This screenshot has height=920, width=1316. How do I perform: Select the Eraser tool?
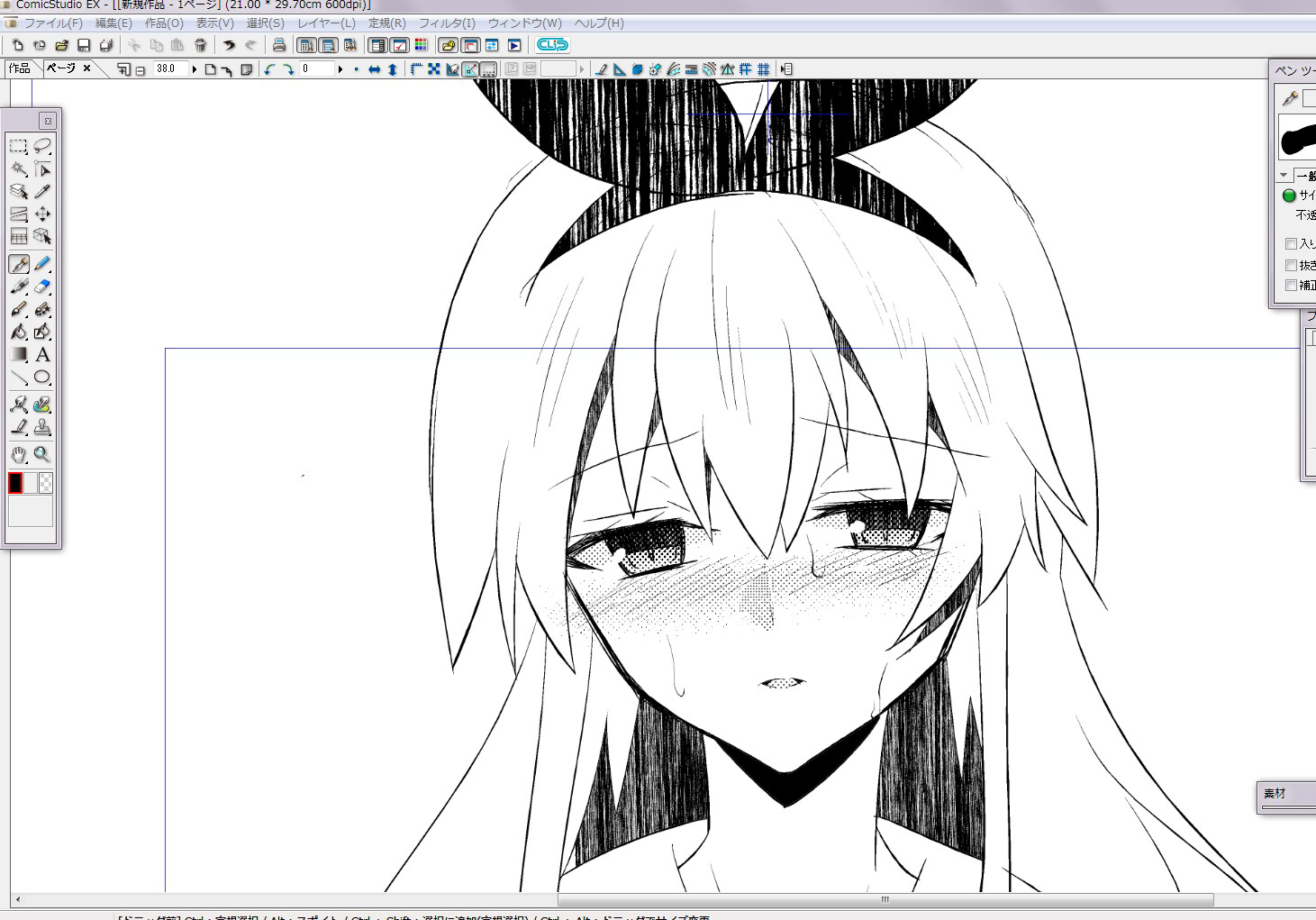pyautogui.click(x=42, y=287)
